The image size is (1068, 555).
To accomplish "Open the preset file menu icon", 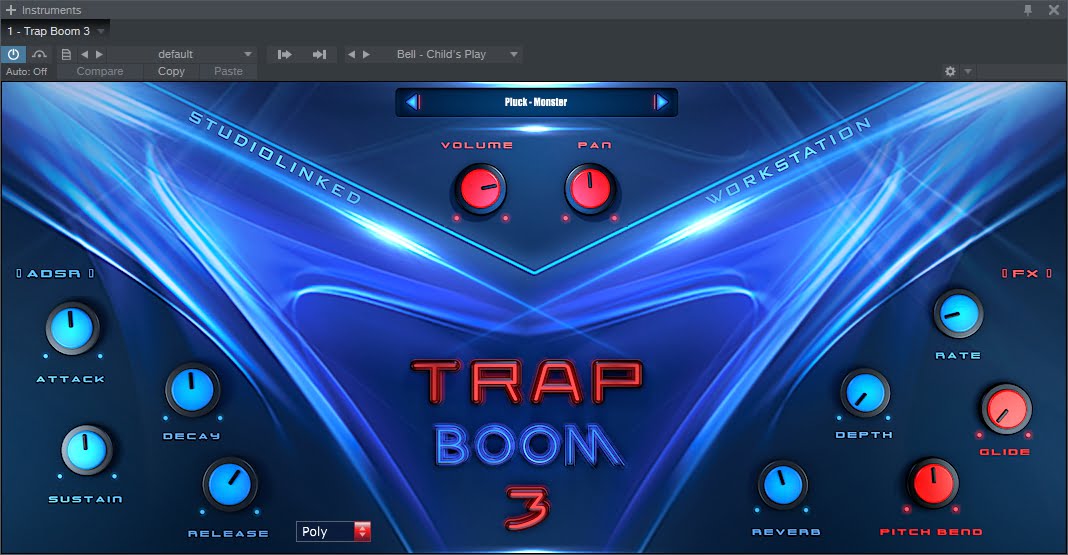I will (x=66, y=54).
